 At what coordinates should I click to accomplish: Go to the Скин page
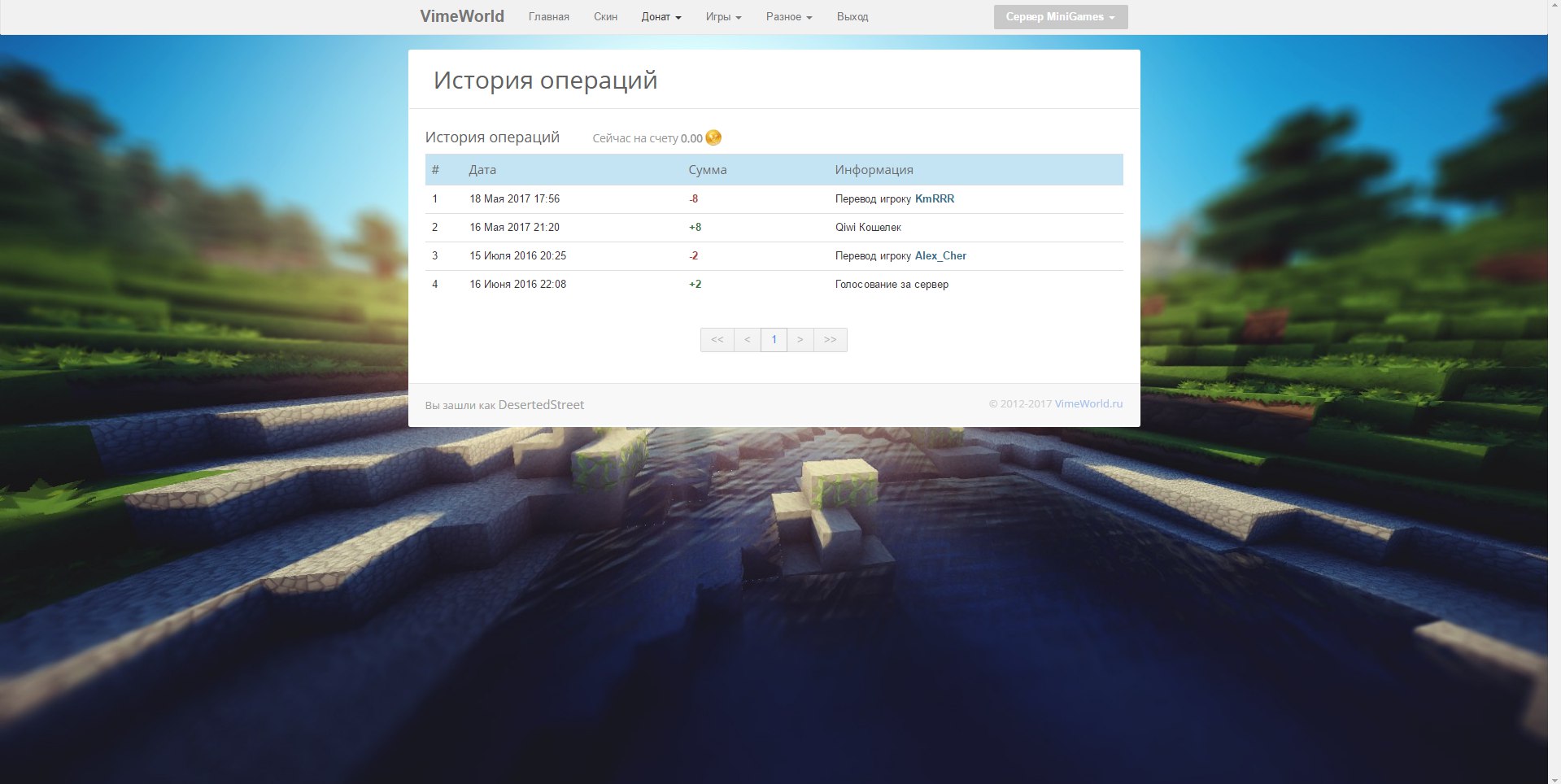[605, 16]
